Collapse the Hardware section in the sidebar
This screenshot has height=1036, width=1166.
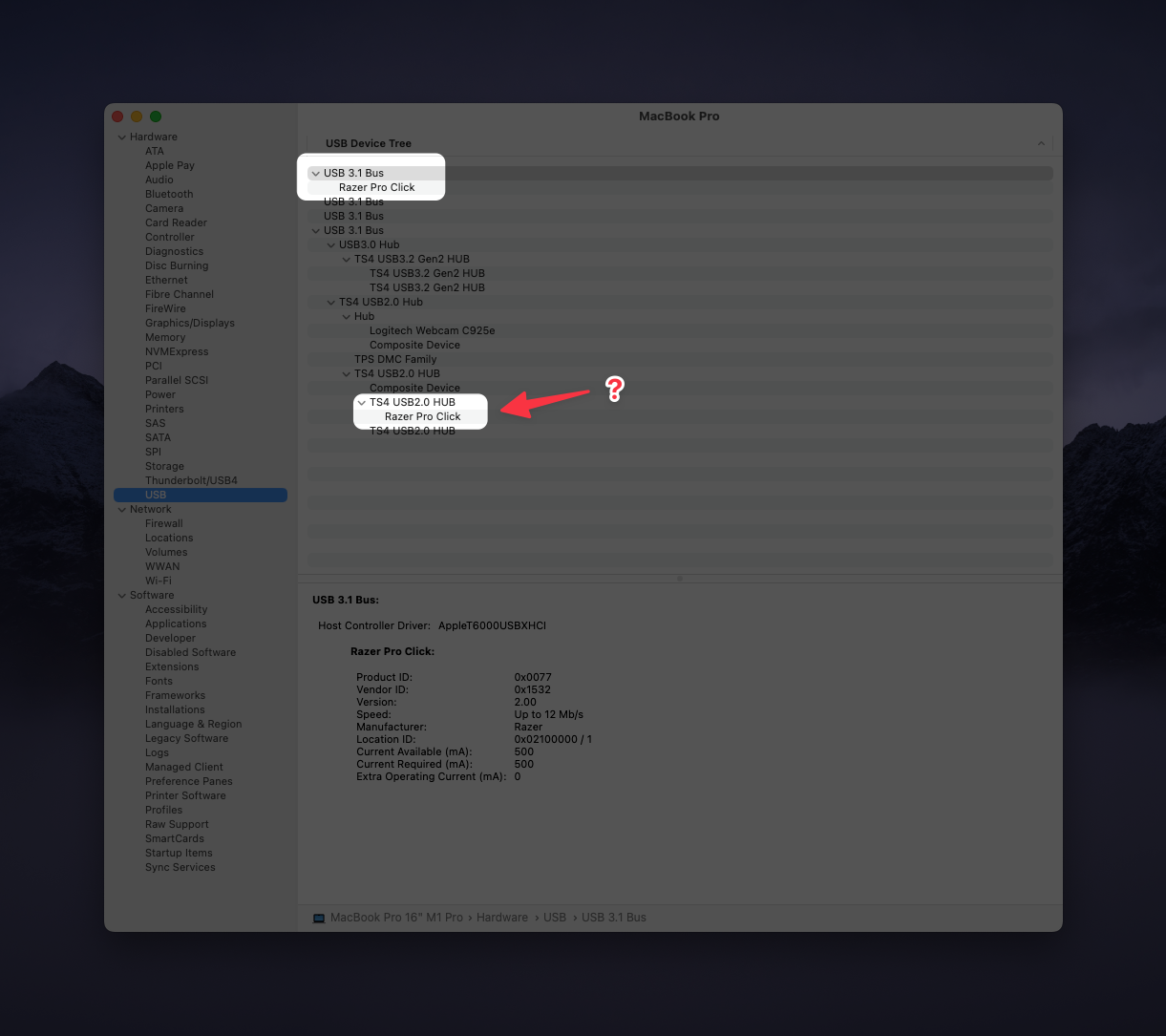pos(121,137)
